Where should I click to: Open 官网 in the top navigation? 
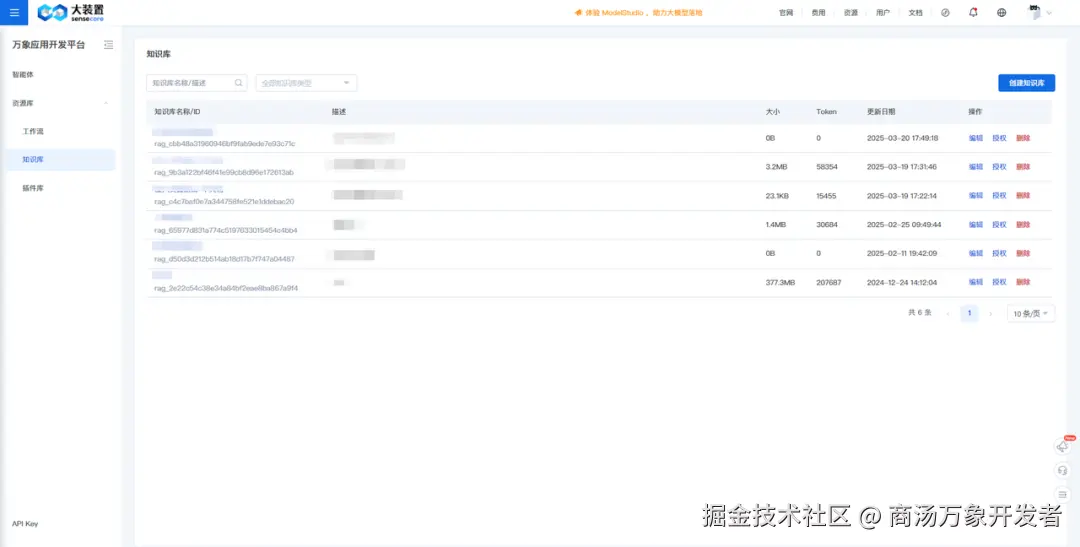(786, 12)
